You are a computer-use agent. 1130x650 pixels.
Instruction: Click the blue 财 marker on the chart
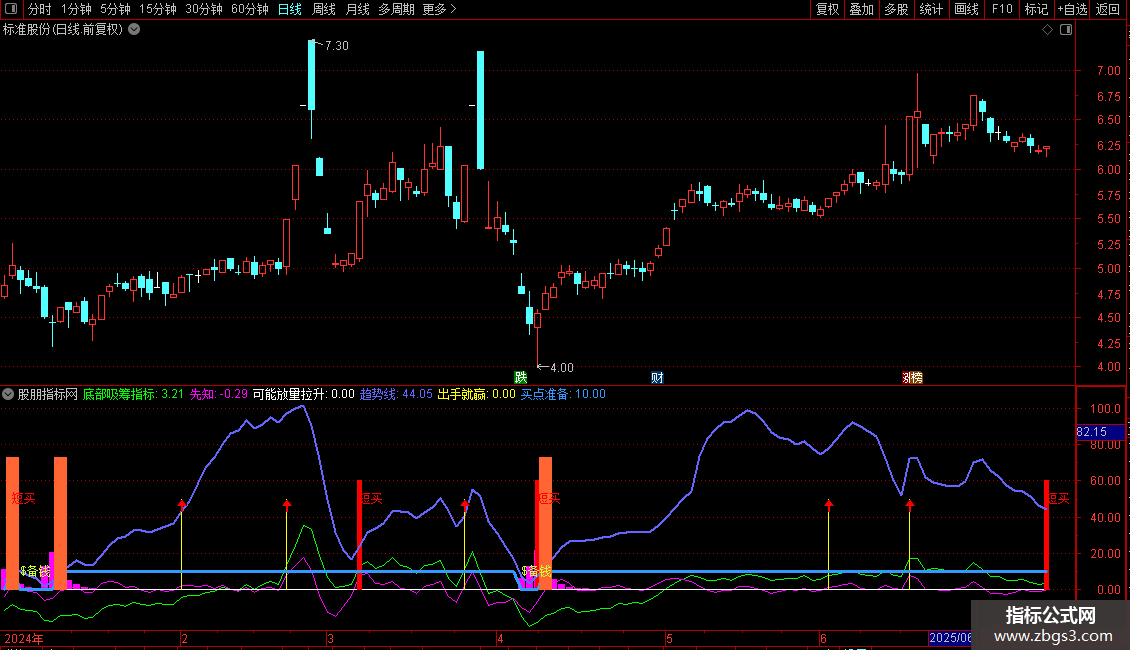point(657,378)
